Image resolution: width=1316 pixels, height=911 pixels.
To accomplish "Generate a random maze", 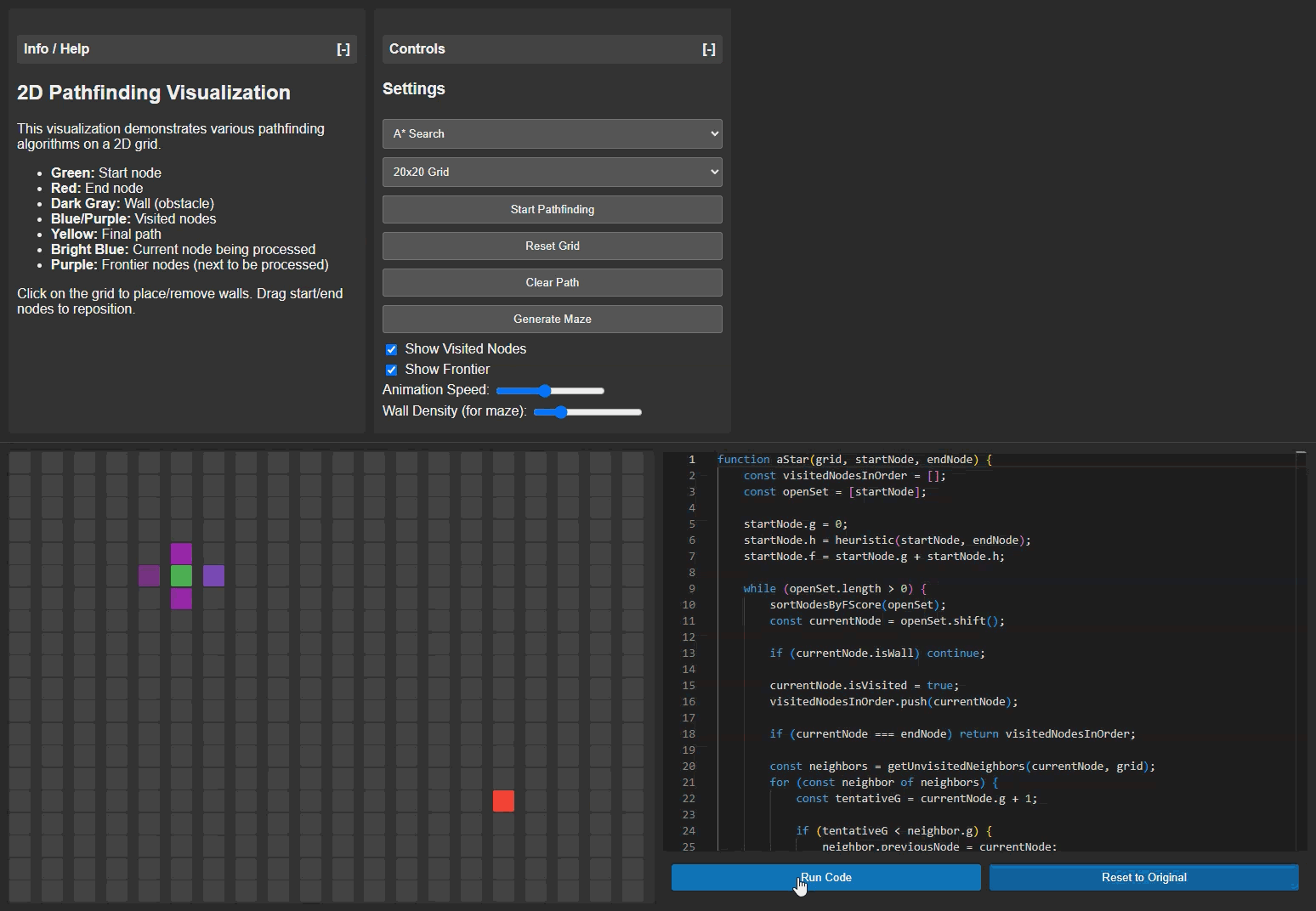I will (552, 319).
